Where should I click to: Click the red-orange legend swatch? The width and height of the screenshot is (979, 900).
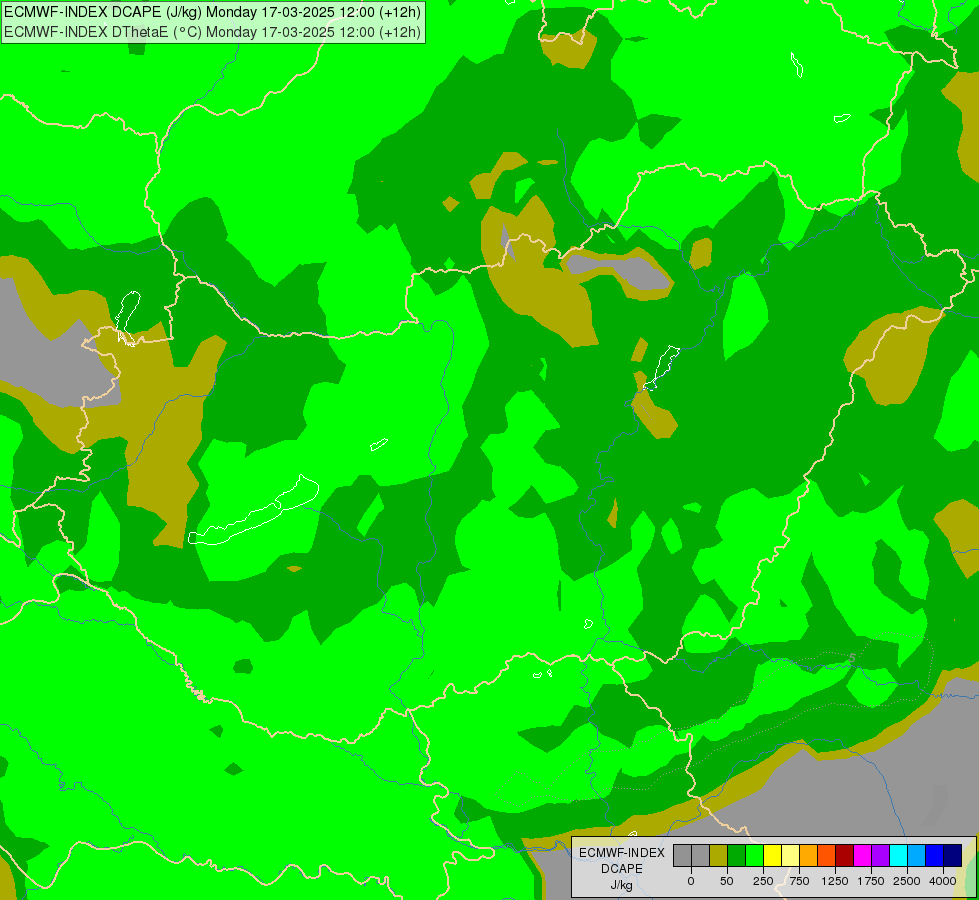pyautogui.click(x=826, y=855)
